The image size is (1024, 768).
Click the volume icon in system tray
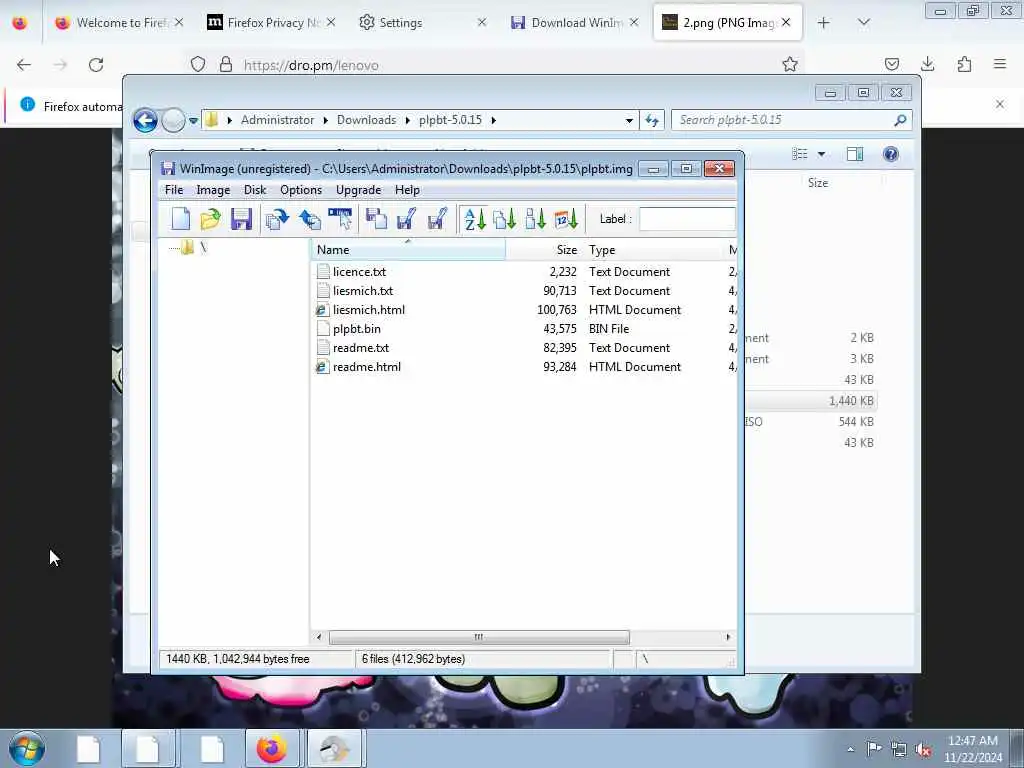click(x=923, y=749)
